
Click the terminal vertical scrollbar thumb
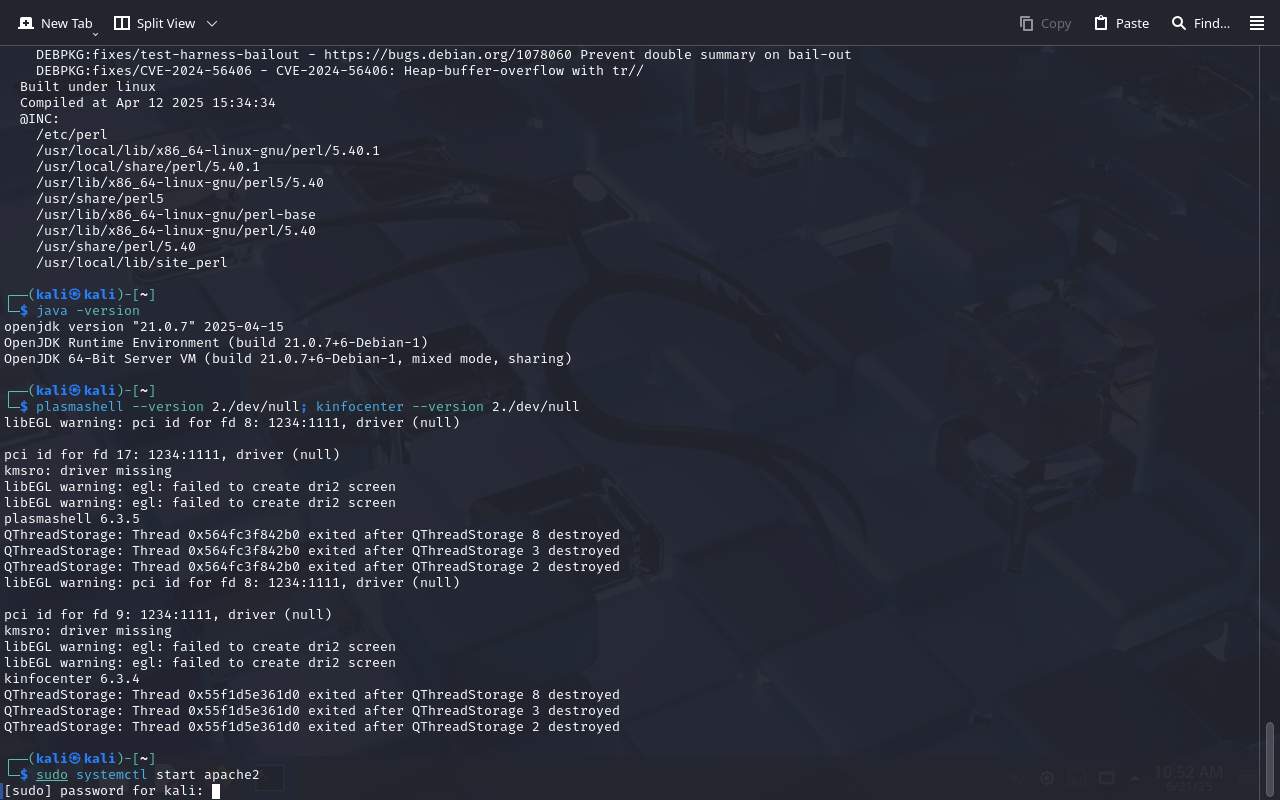pyautogui.click(x=1271, y=759)
